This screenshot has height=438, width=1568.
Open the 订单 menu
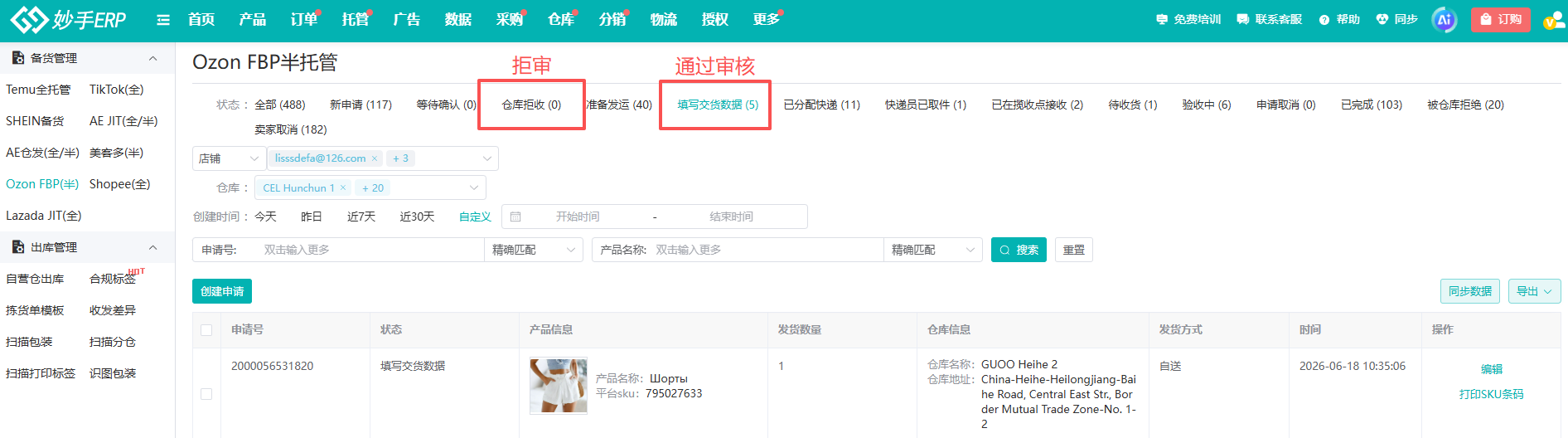pyautogui.click(x=304, y=19)
